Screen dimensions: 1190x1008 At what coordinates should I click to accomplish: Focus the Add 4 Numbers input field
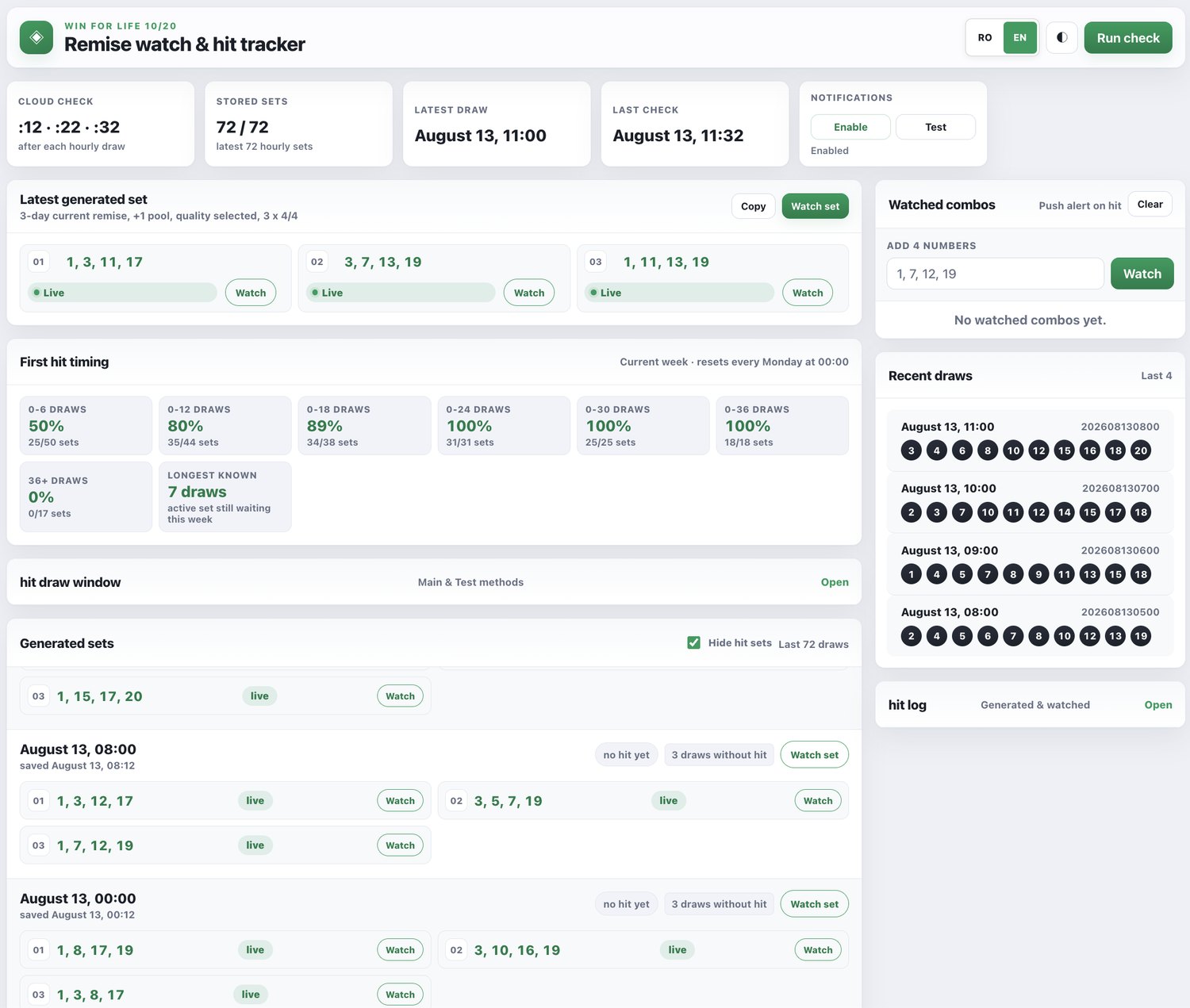995,274
